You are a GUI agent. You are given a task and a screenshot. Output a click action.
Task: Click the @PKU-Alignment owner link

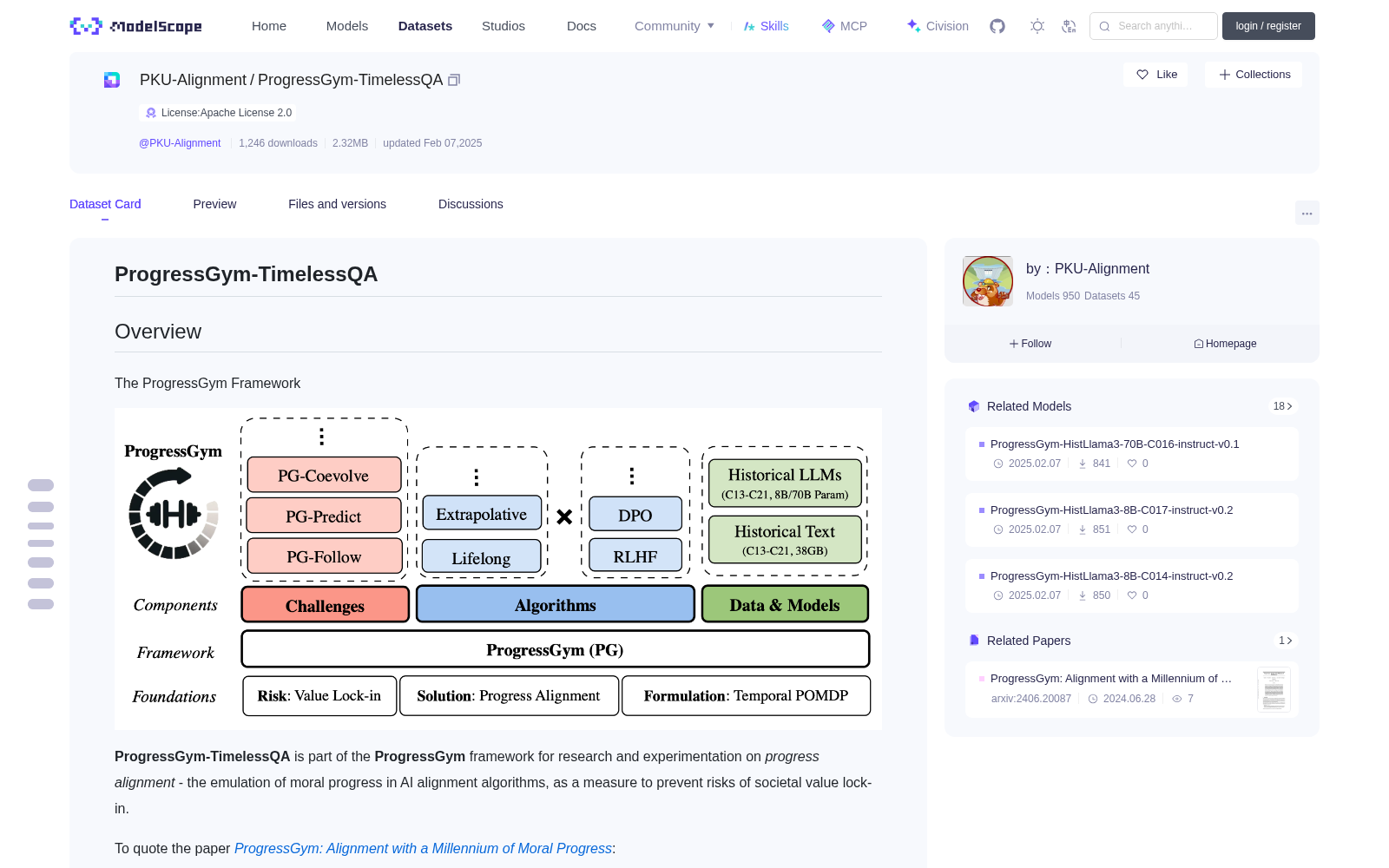pyautogui.click(x=180, y=143)
